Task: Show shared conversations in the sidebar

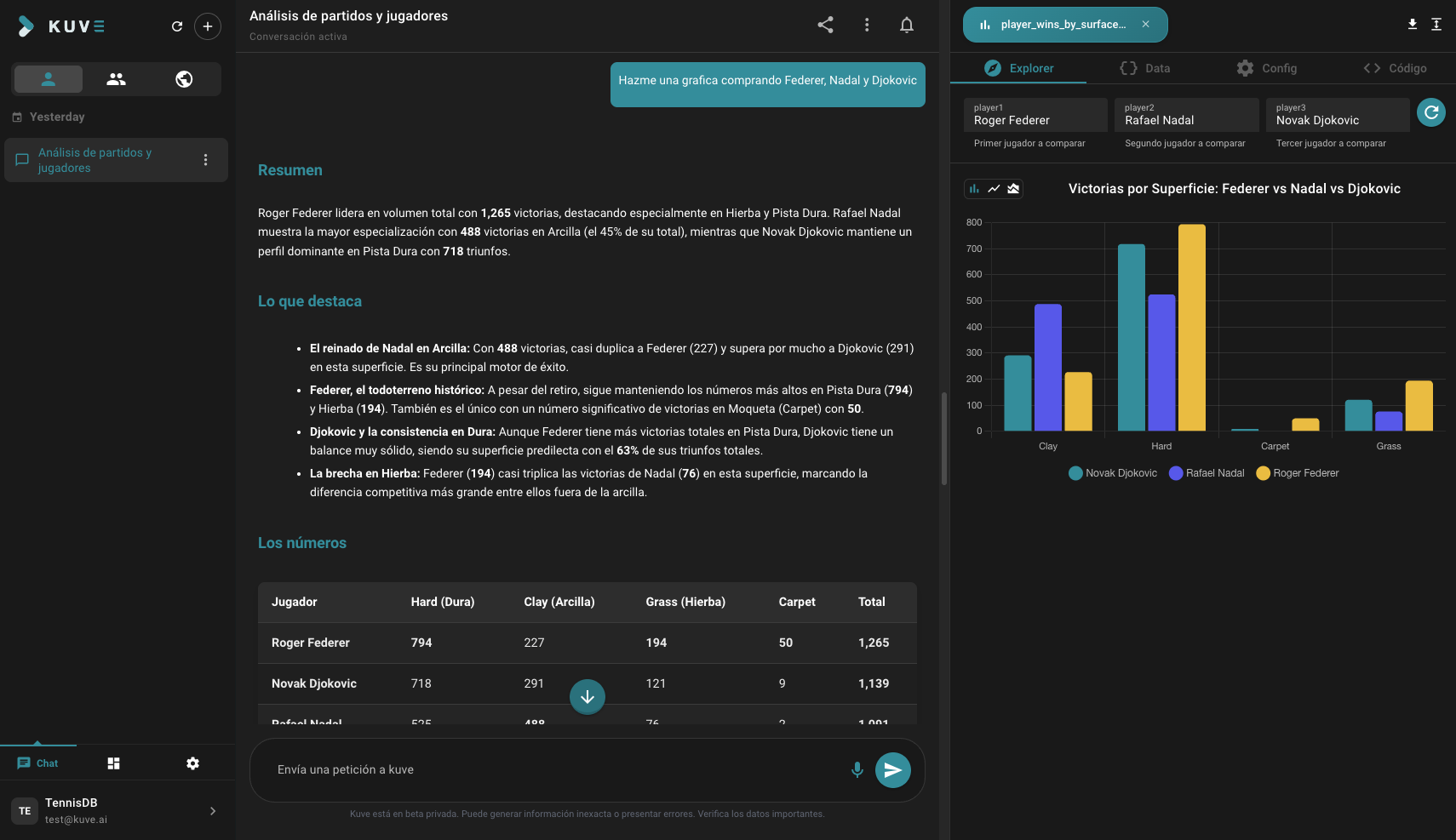Action: pos(116,78)
